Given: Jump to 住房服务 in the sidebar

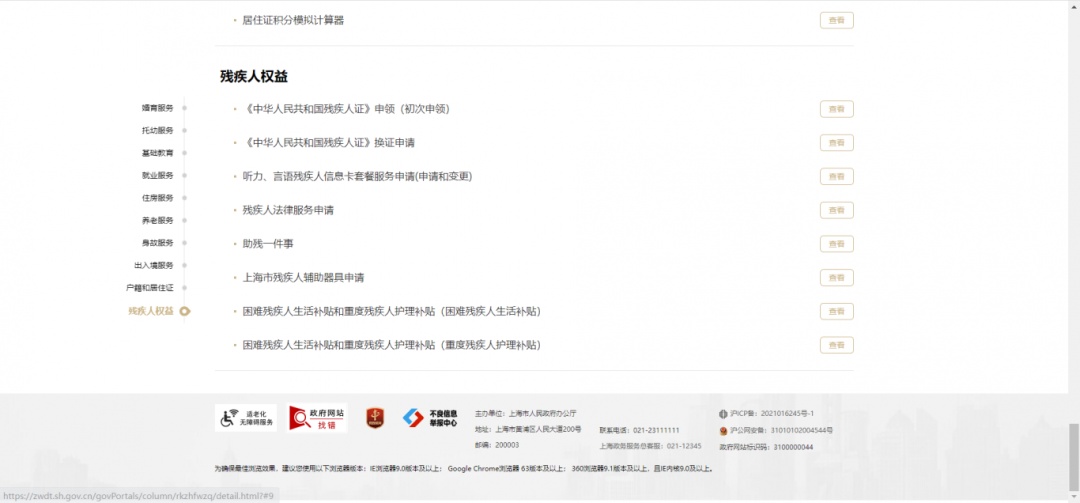Looking at the screenshot, I should click(158, 198).
